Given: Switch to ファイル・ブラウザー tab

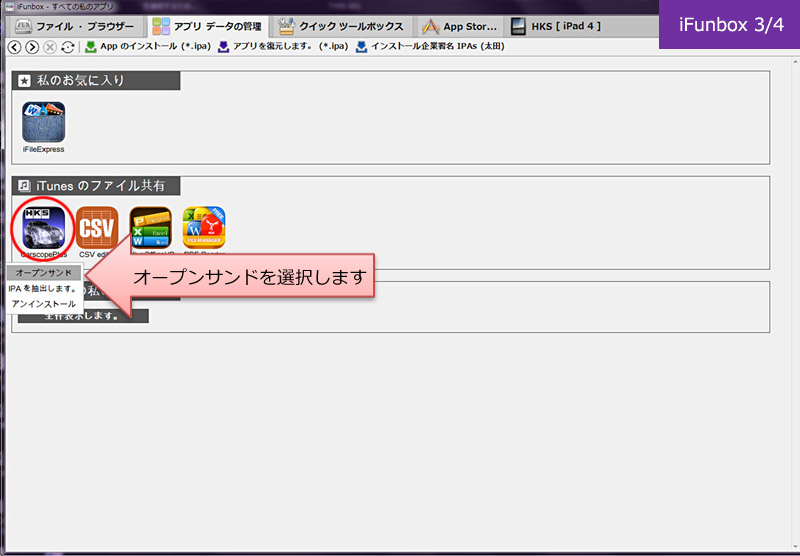Looking at the screenshot, I should pos(74,26).
